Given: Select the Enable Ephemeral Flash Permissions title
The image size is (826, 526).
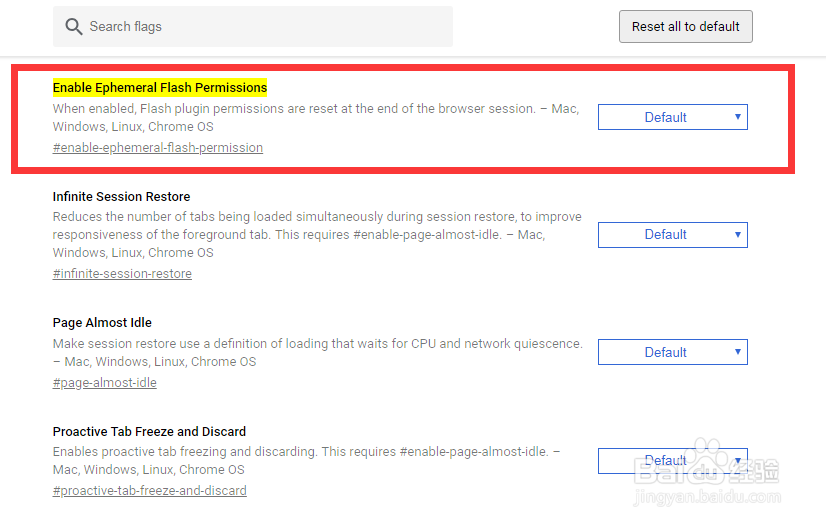Looking at the screenshot, I should point(160,87).
